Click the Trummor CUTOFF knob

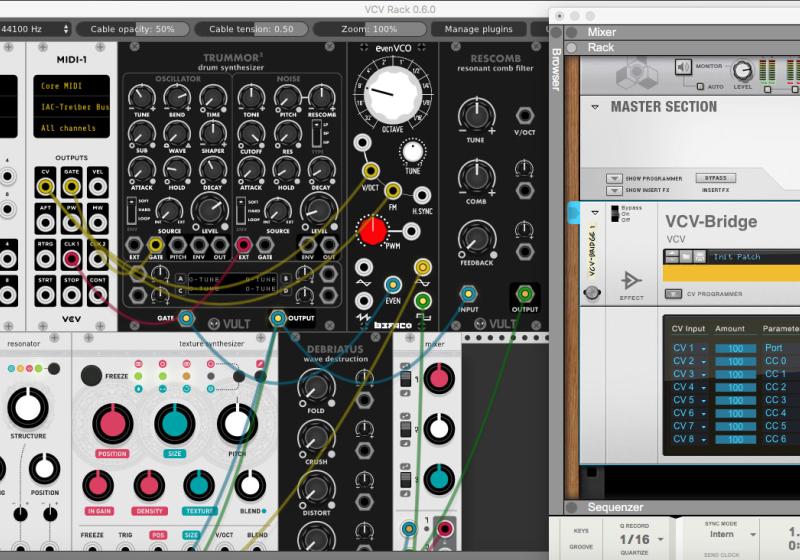click(x=251, y=134)
